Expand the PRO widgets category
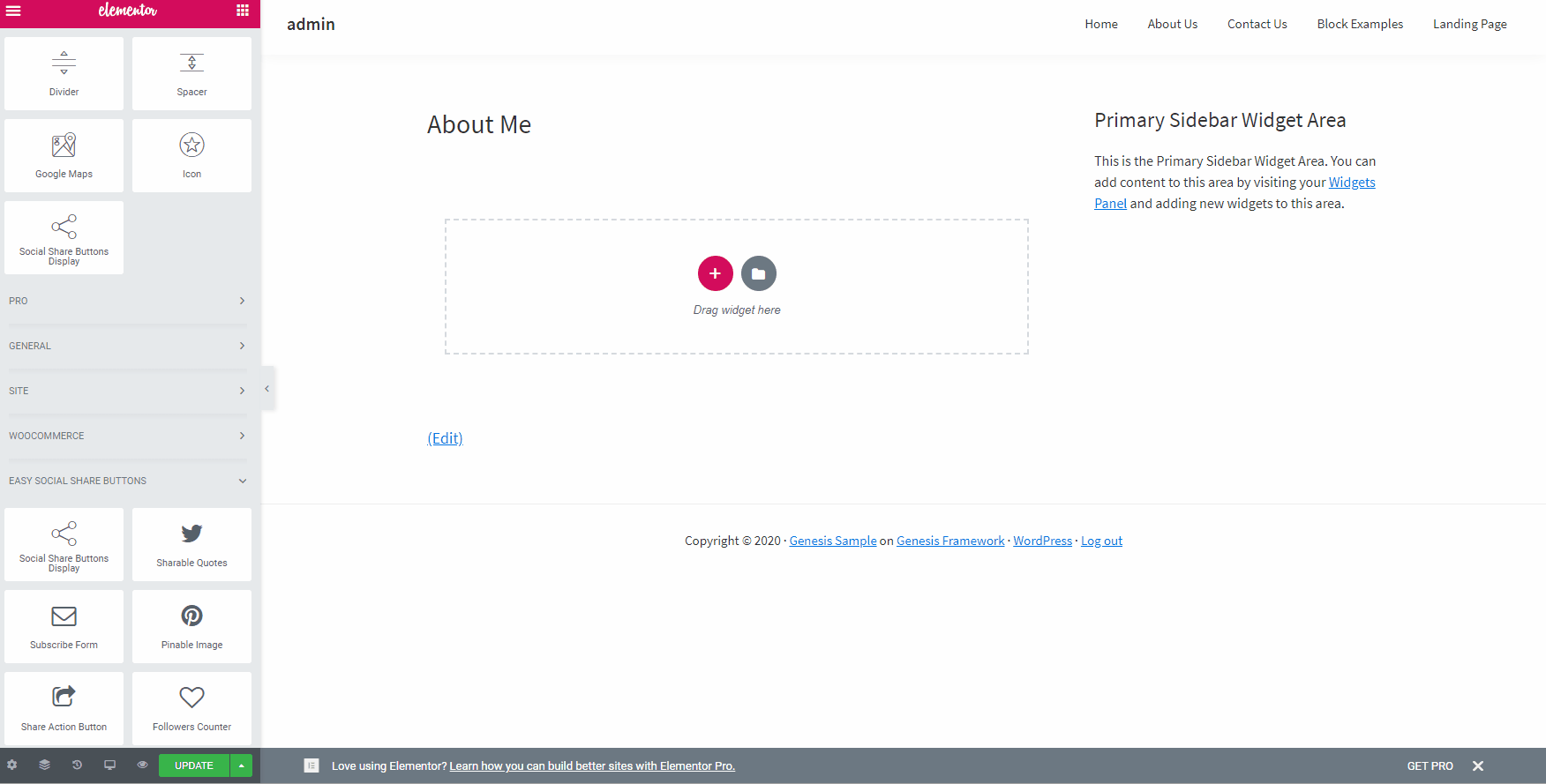This screenshot has height=784, width=1546. (x=127, y=301)
